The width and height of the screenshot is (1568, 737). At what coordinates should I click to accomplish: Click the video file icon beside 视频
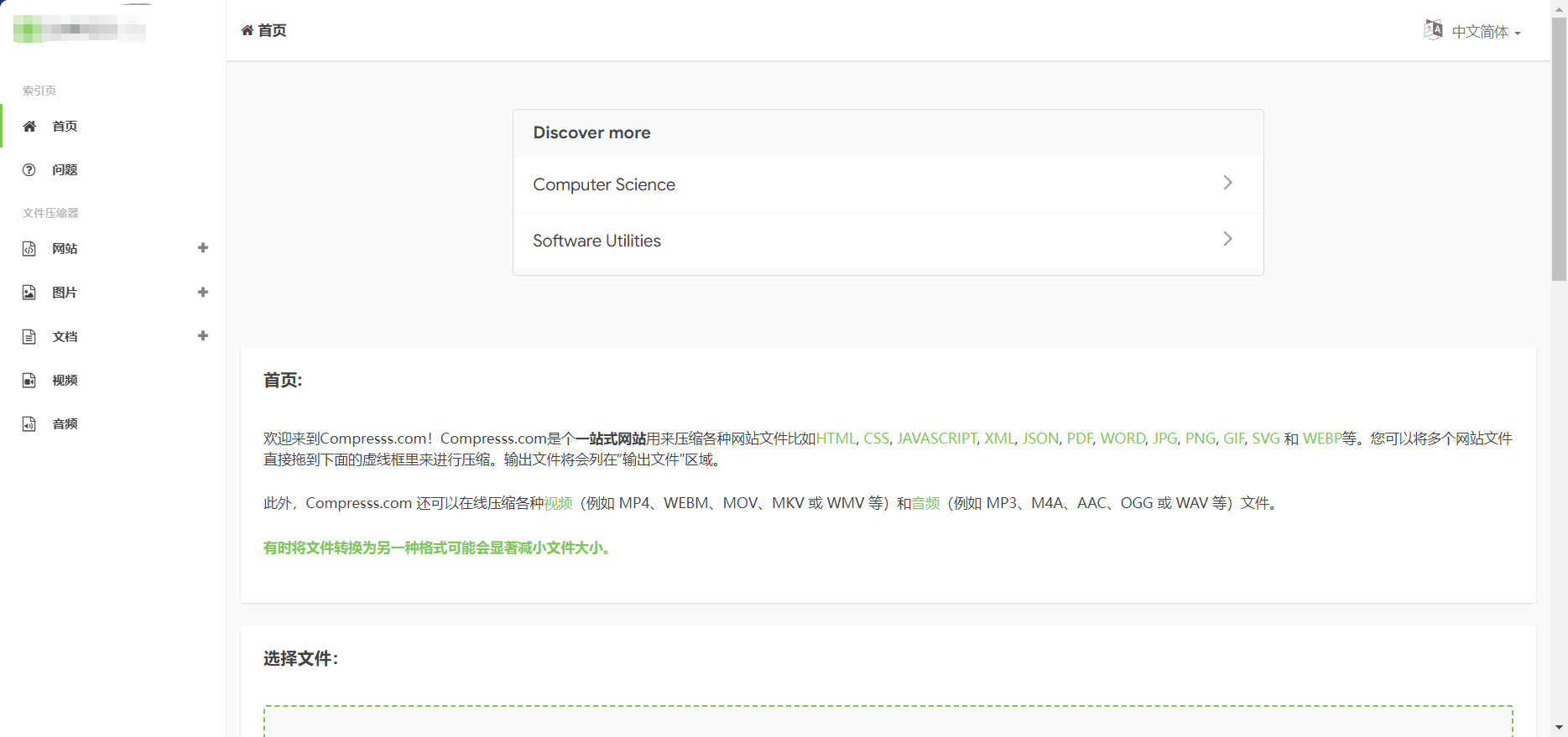pos(29,380)
